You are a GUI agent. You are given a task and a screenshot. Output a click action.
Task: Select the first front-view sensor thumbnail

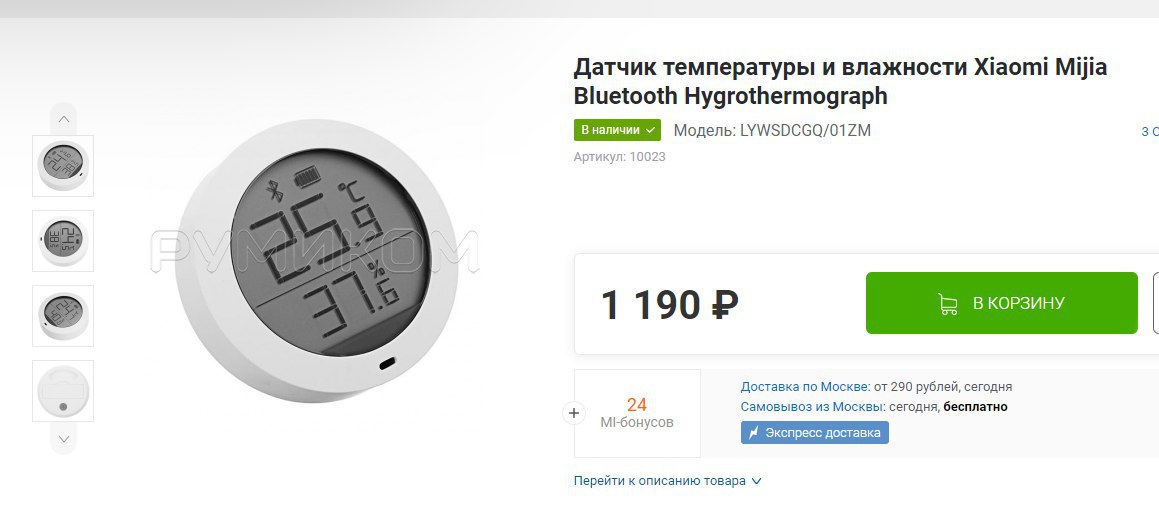coord(63,166)
